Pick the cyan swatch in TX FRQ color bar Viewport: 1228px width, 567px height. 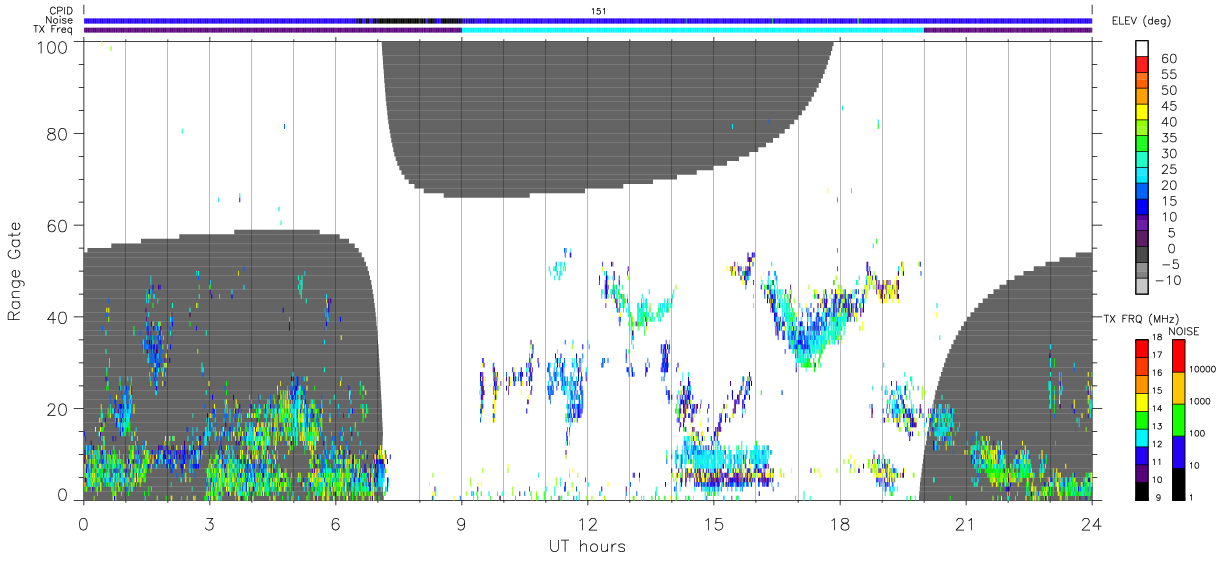pos(1142,437)
